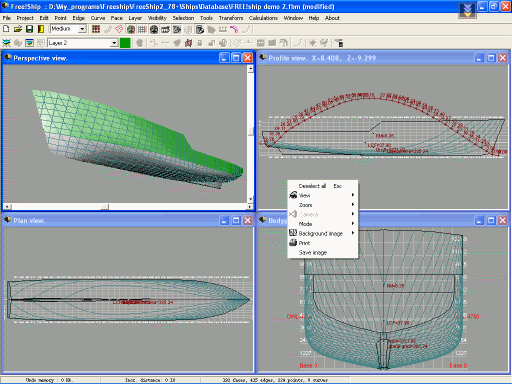Open the Edge menu

pos(79,18)
